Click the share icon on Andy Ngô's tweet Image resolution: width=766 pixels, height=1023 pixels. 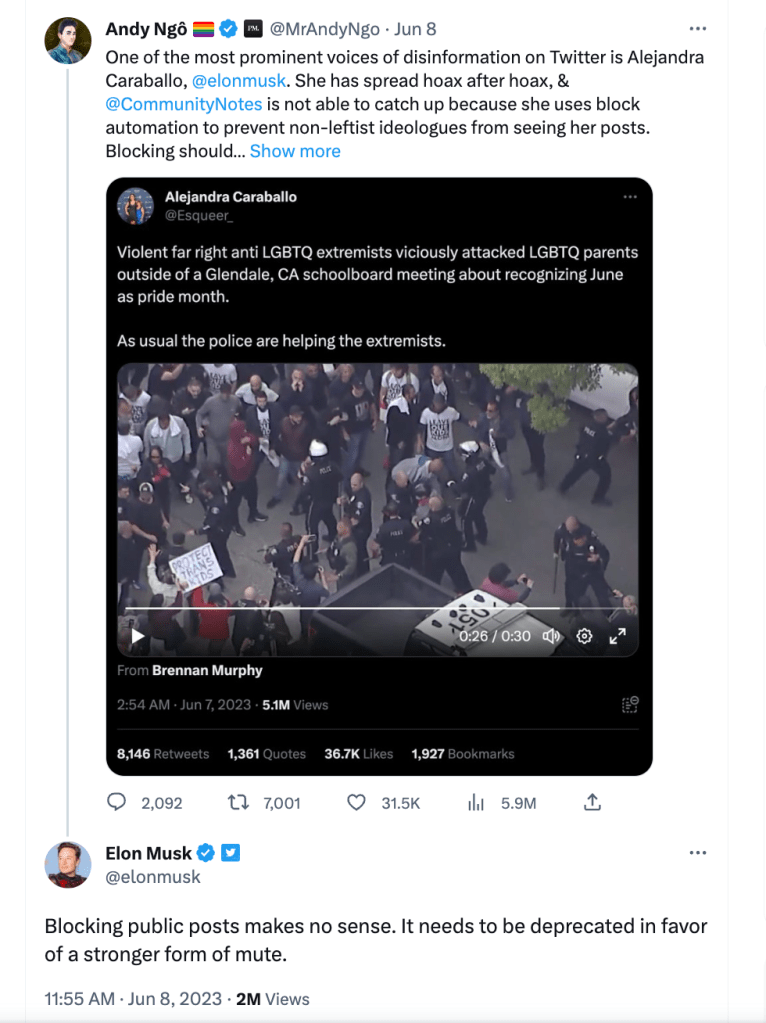[x=592, y=802]
